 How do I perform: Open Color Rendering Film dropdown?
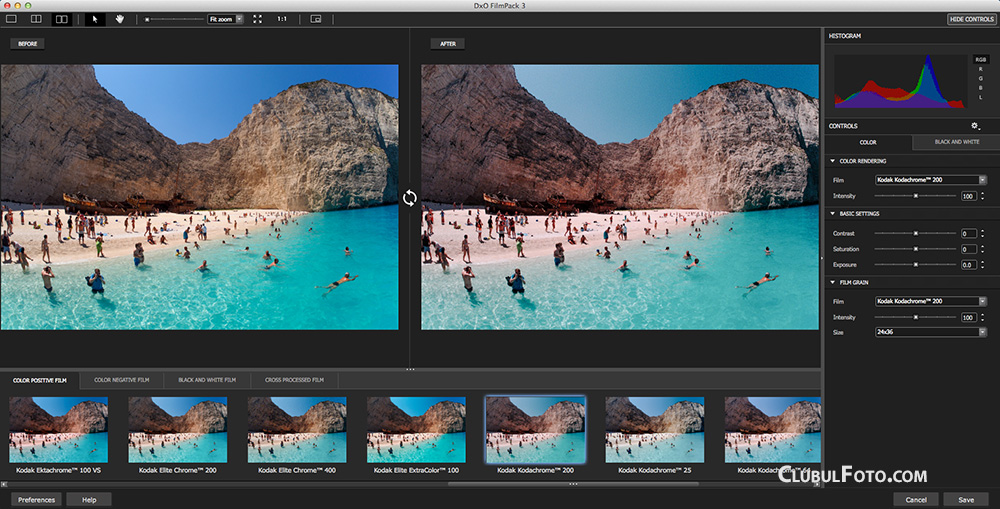930,180
